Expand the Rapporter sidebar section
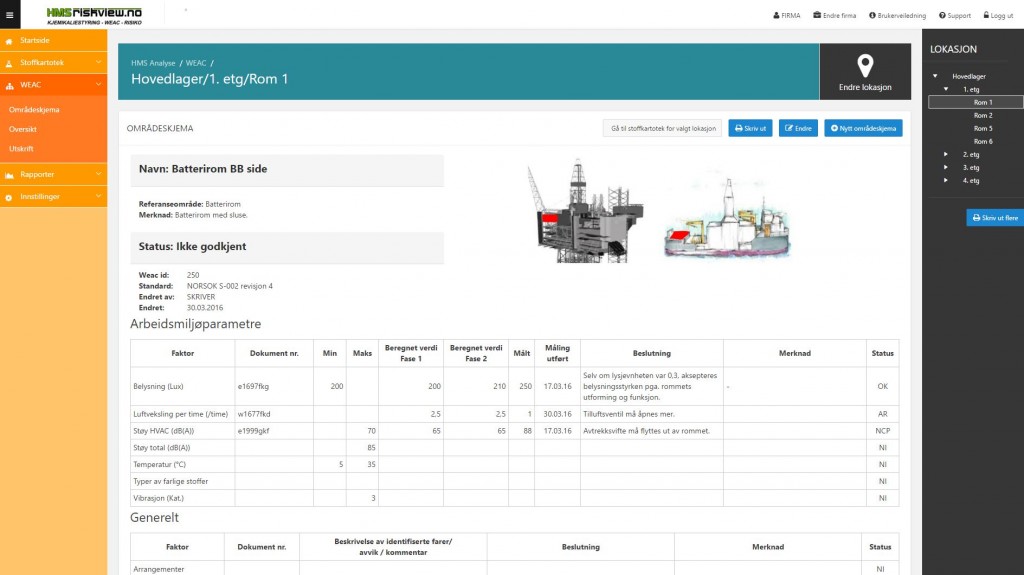This screenshot has width=1024, height=575. [53, 175]
